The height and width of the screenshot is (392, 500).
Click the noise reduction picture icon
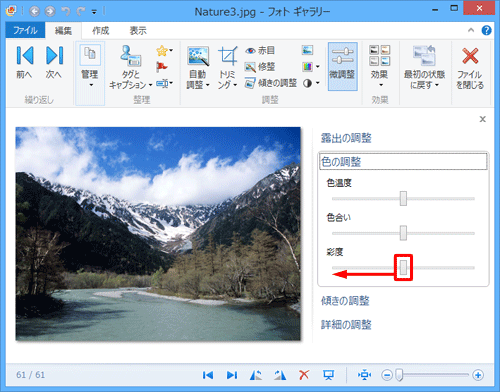point(307,50)
